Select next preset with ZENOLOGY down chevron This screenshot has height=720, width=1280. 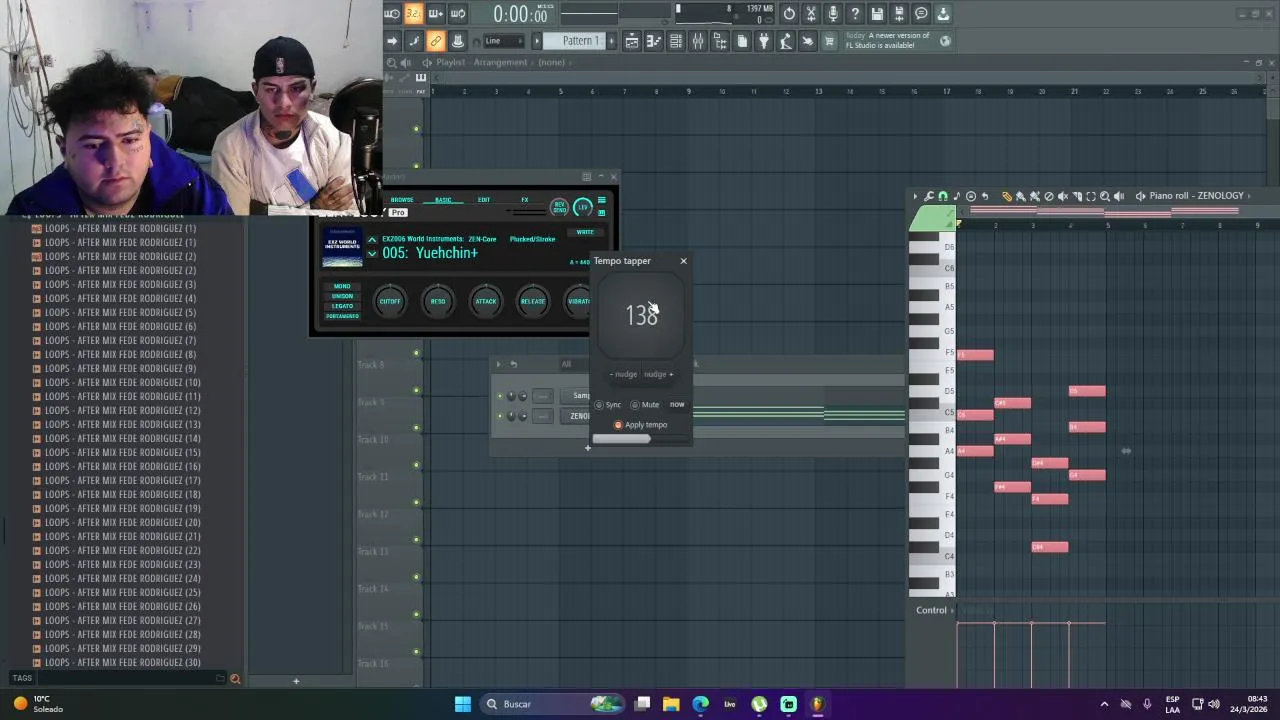pyautogui.click(x=372, y=254)
